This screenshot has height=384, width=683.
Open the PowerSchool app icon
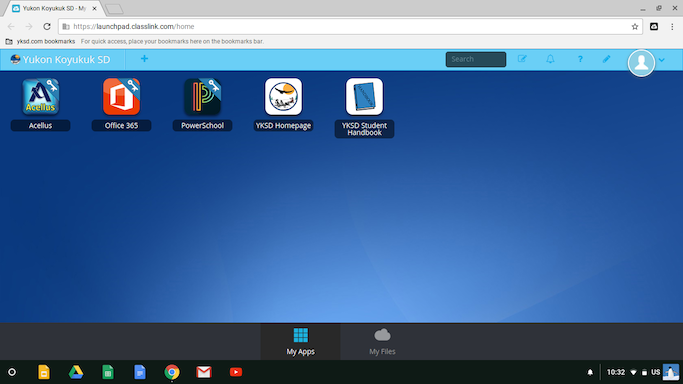pos(203,97)
